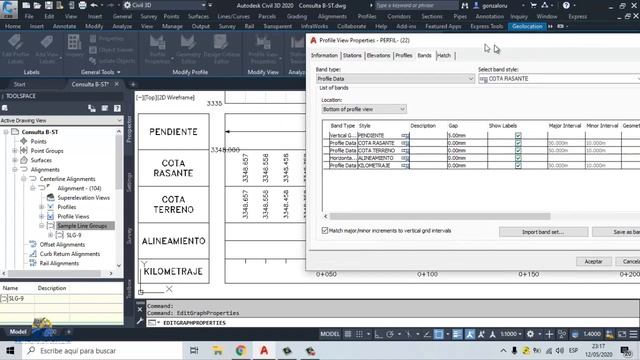Click the Save floppy disk icon
This screenshot has width=640, height=360.
pos(49,5)
